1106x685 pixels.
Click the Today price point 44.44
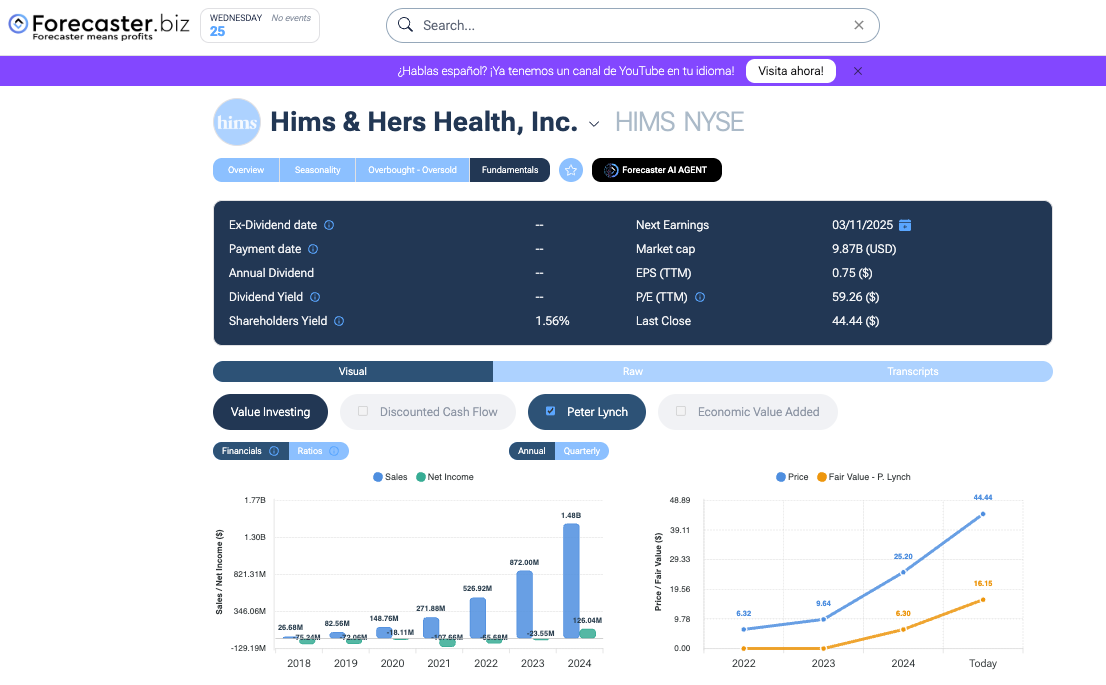(983, 514)
